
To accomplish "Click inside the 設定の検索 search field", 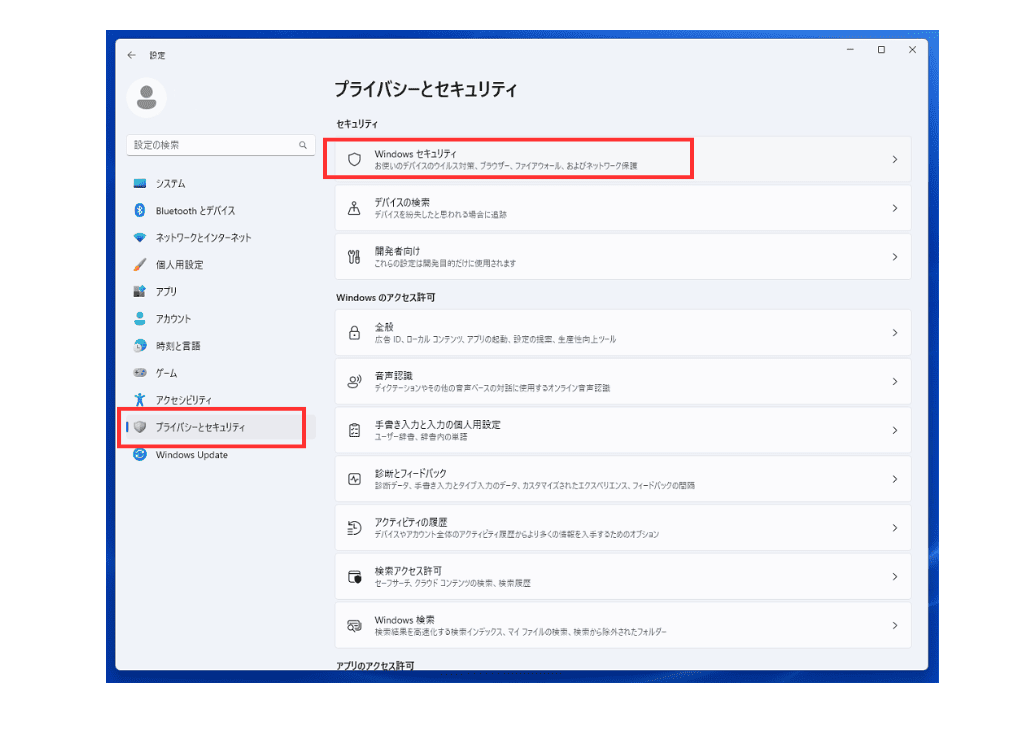I will coord(220,145).
